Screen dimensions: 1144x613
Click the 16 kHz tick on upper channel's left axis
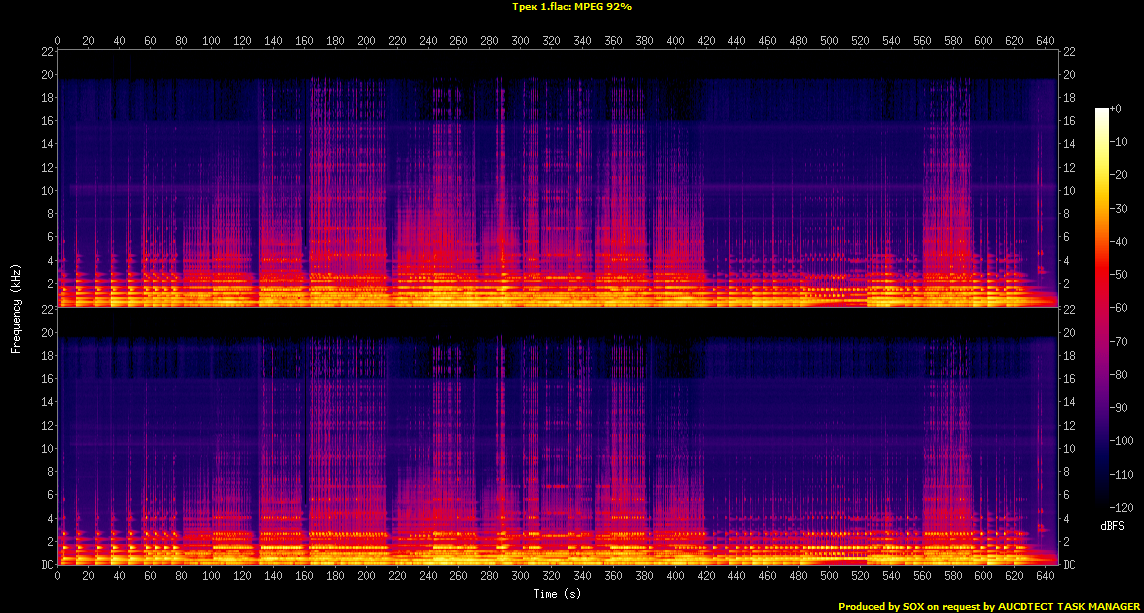click(x=46, y=121)
